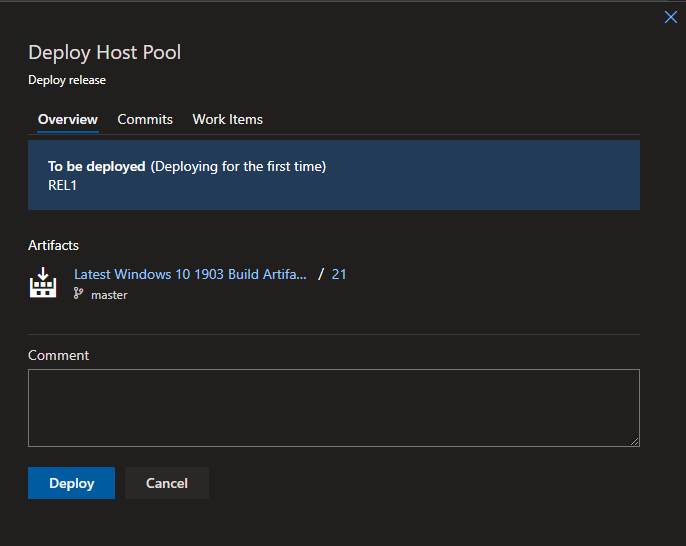The width and height of the screenshot is (686, 546).
Task: Open the Commits tab
Action: tap(145, 119)
